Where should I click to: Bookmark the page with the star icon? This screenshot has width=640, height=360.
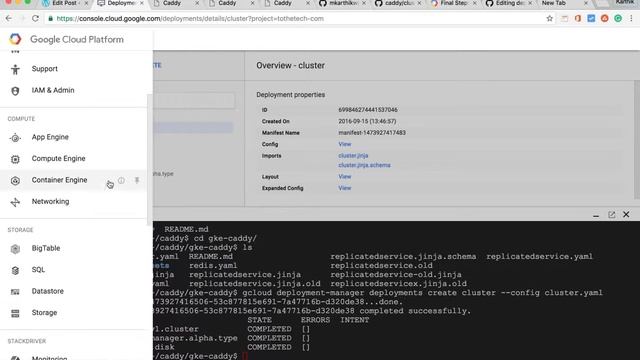(550, 18)
